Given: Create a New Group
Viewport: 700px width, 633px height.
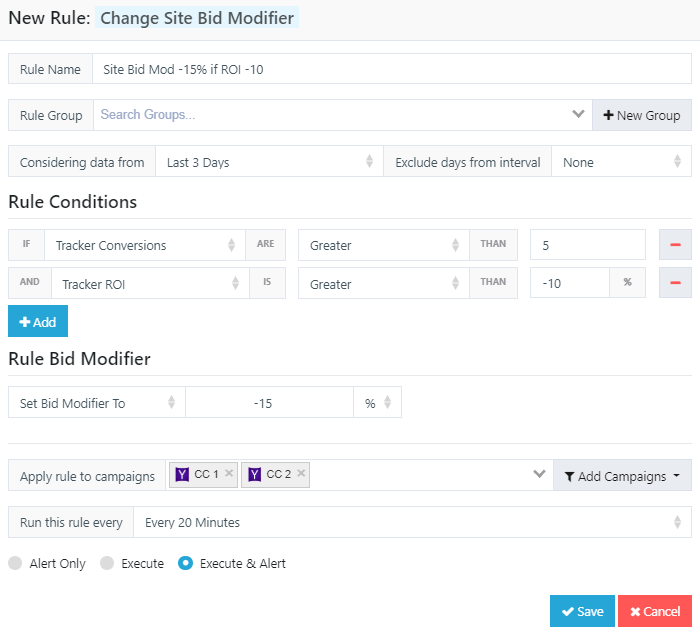Looking at the screenshot, I should (x=642, y=115).
